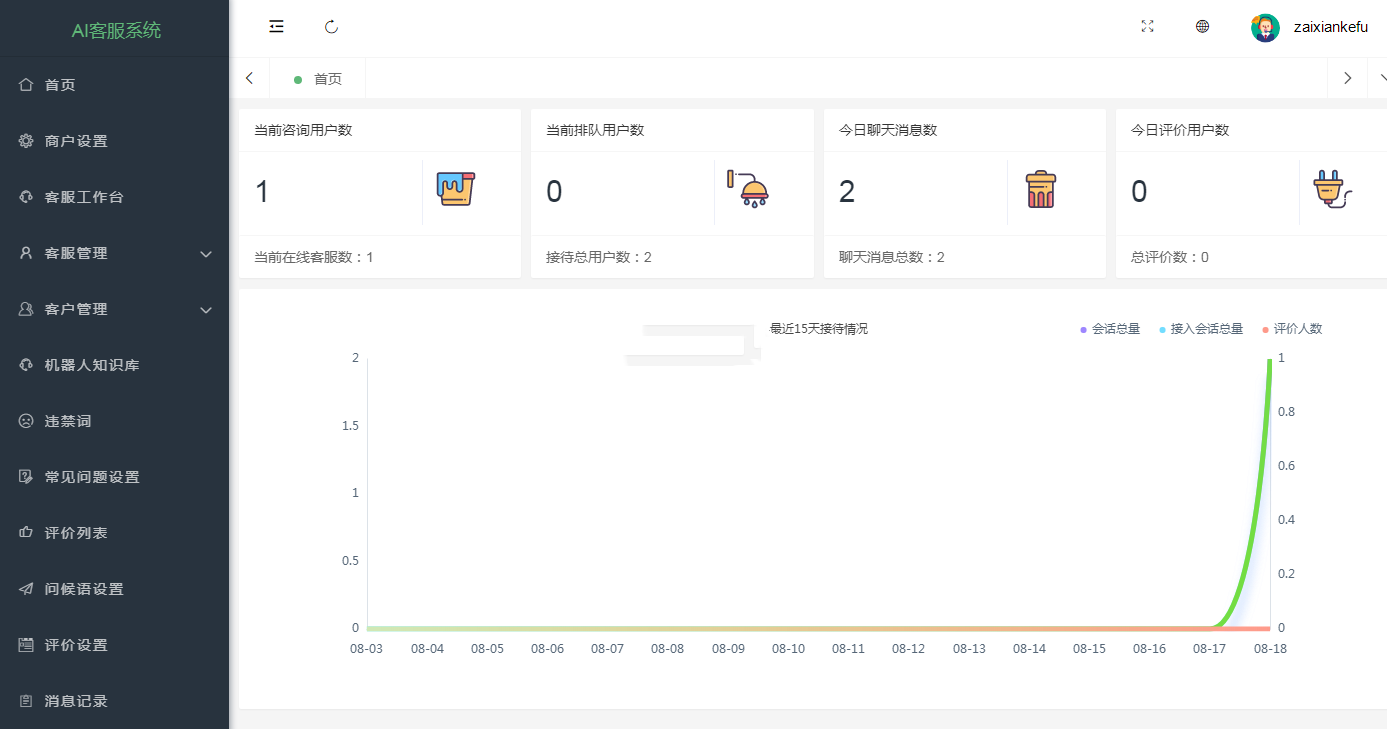Click the 今日评价用户数 card heading
Screen dimensions: 1387x729
tap(1180, 130)
